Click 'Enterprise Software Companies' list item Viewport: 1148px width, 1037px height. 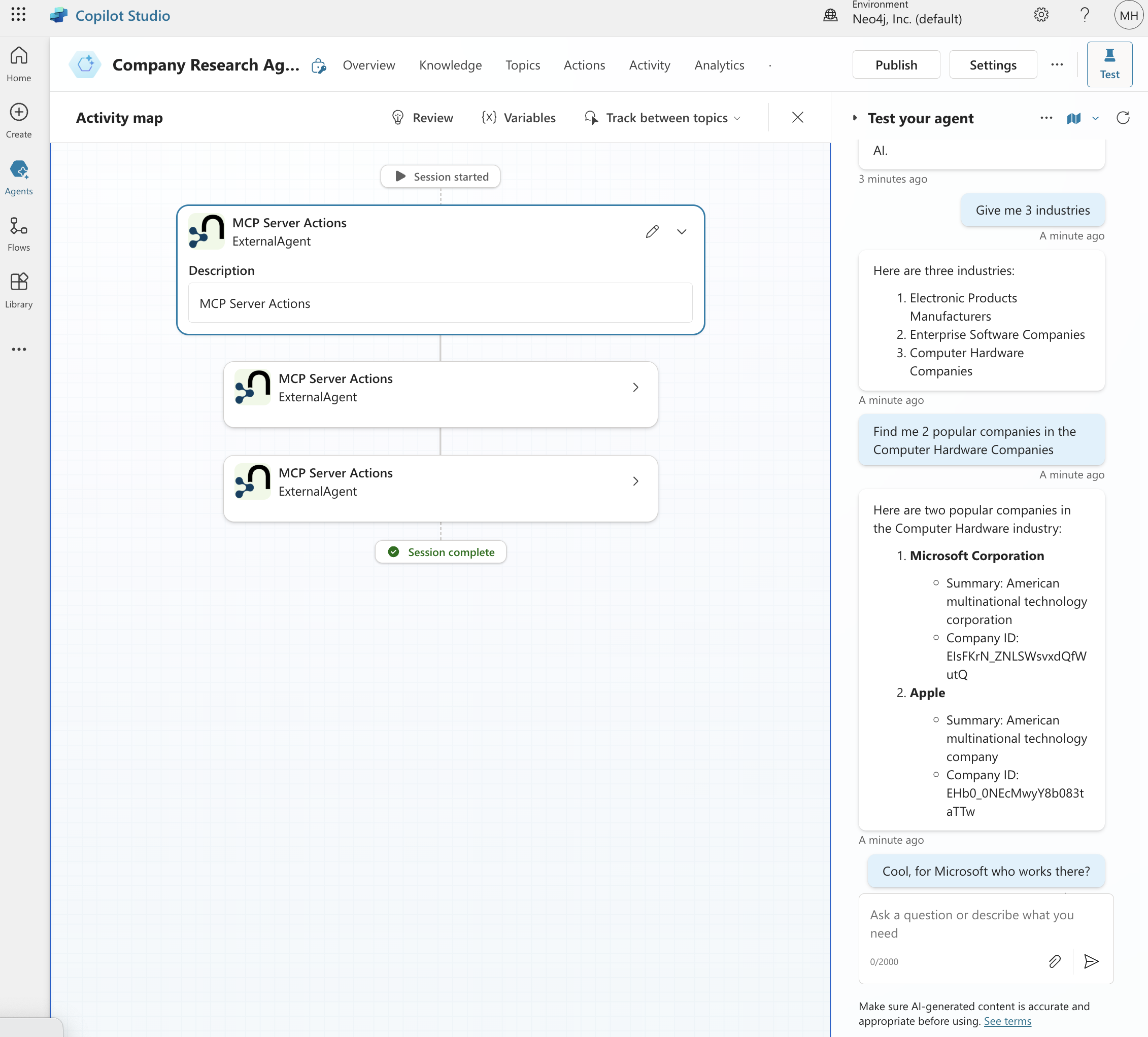click(997, 335)
